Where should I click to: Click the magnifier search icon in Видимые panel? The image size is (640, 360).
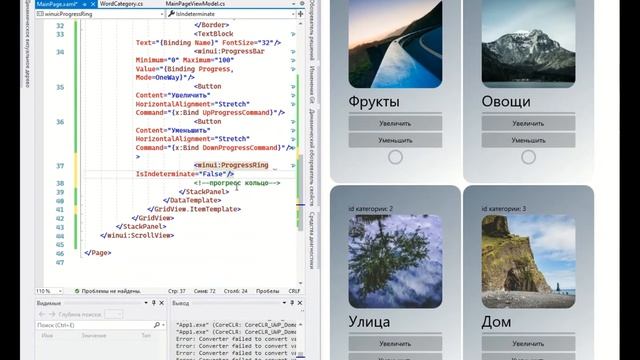click(x=157, y=325)
